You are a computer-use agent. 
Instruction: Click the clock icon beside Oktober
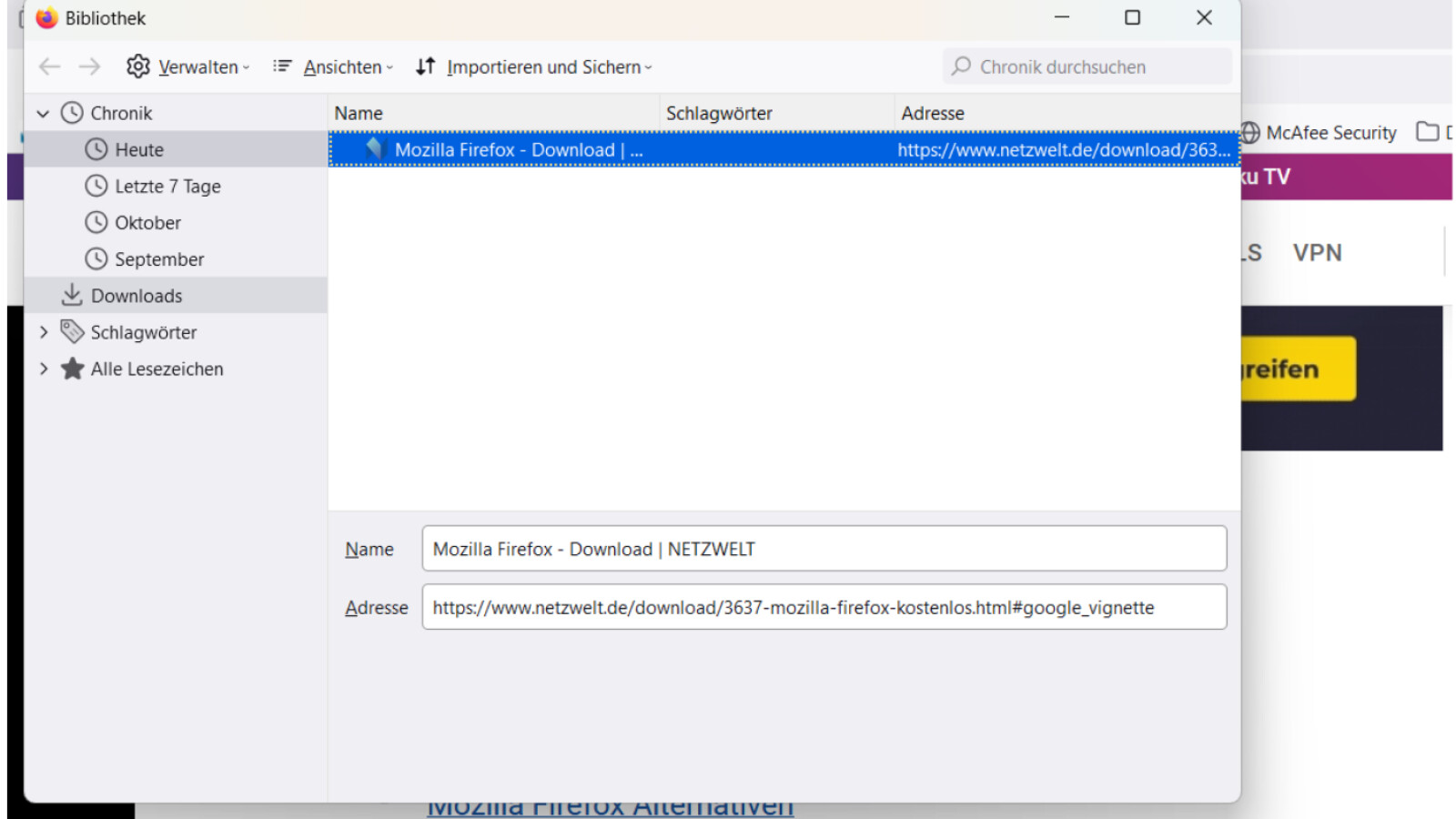coord(96,223)
